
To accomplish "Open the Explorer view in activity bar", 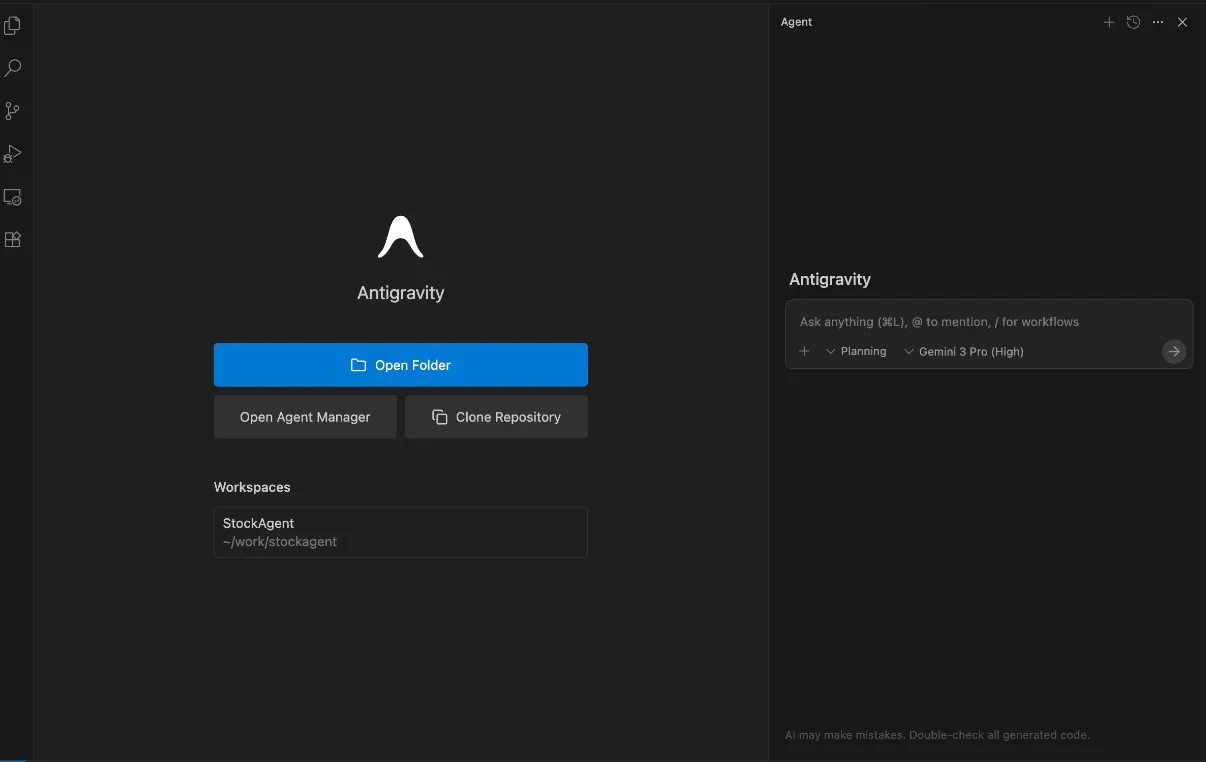I will point(13,26).
